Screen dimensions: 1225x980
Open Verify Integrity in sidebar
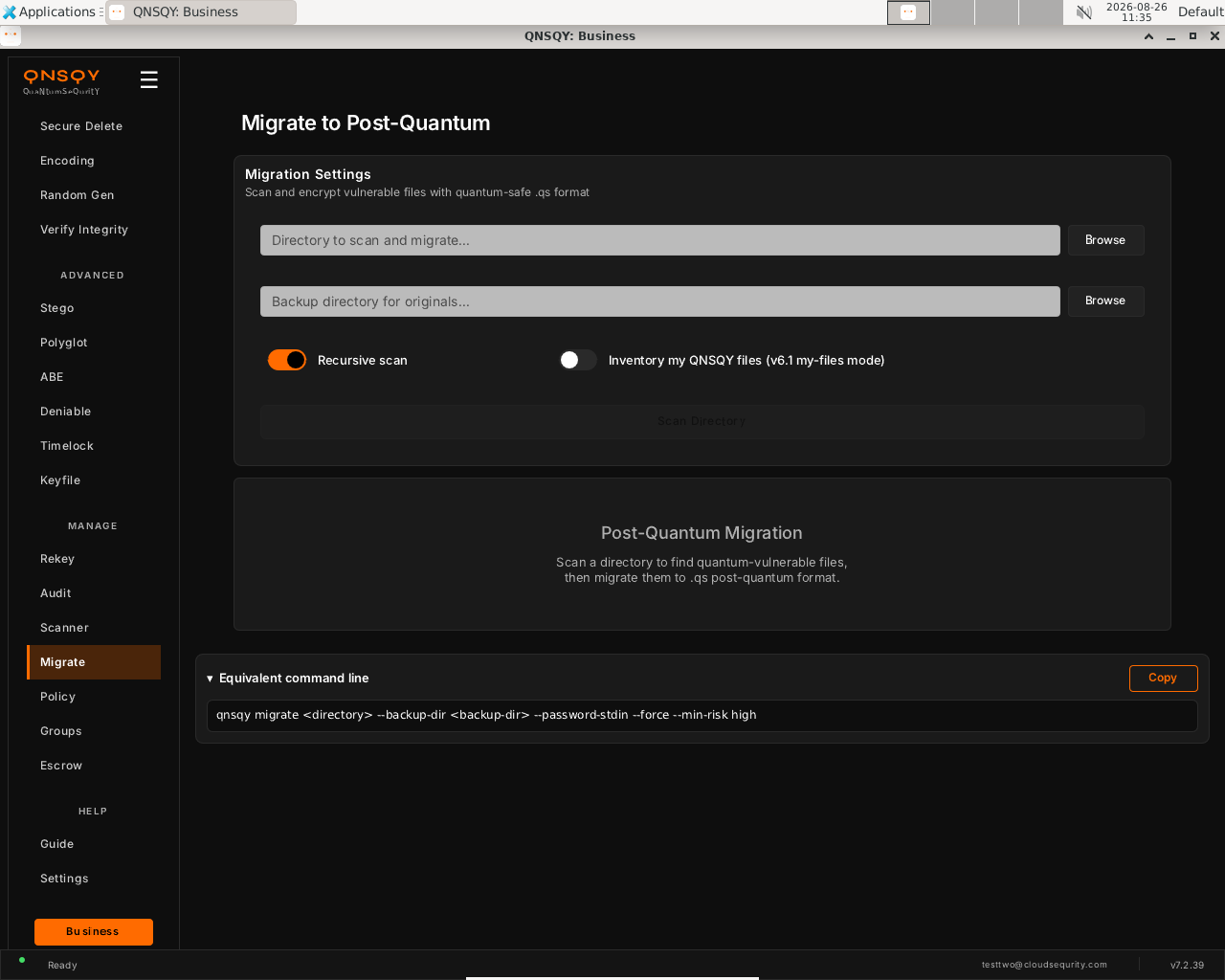(94, 230)
